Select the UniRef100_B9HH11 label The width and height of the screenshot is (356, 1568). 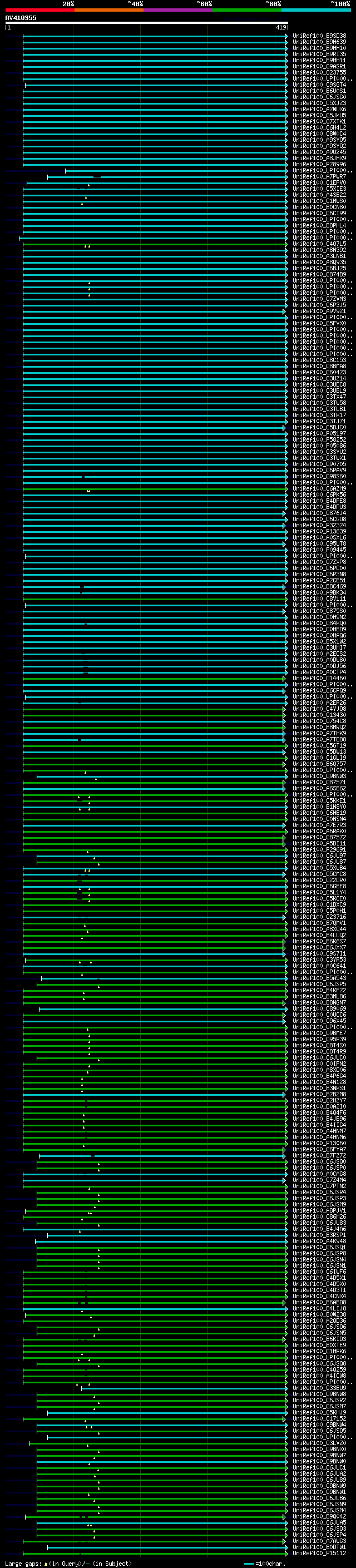[x=319, y=60]
